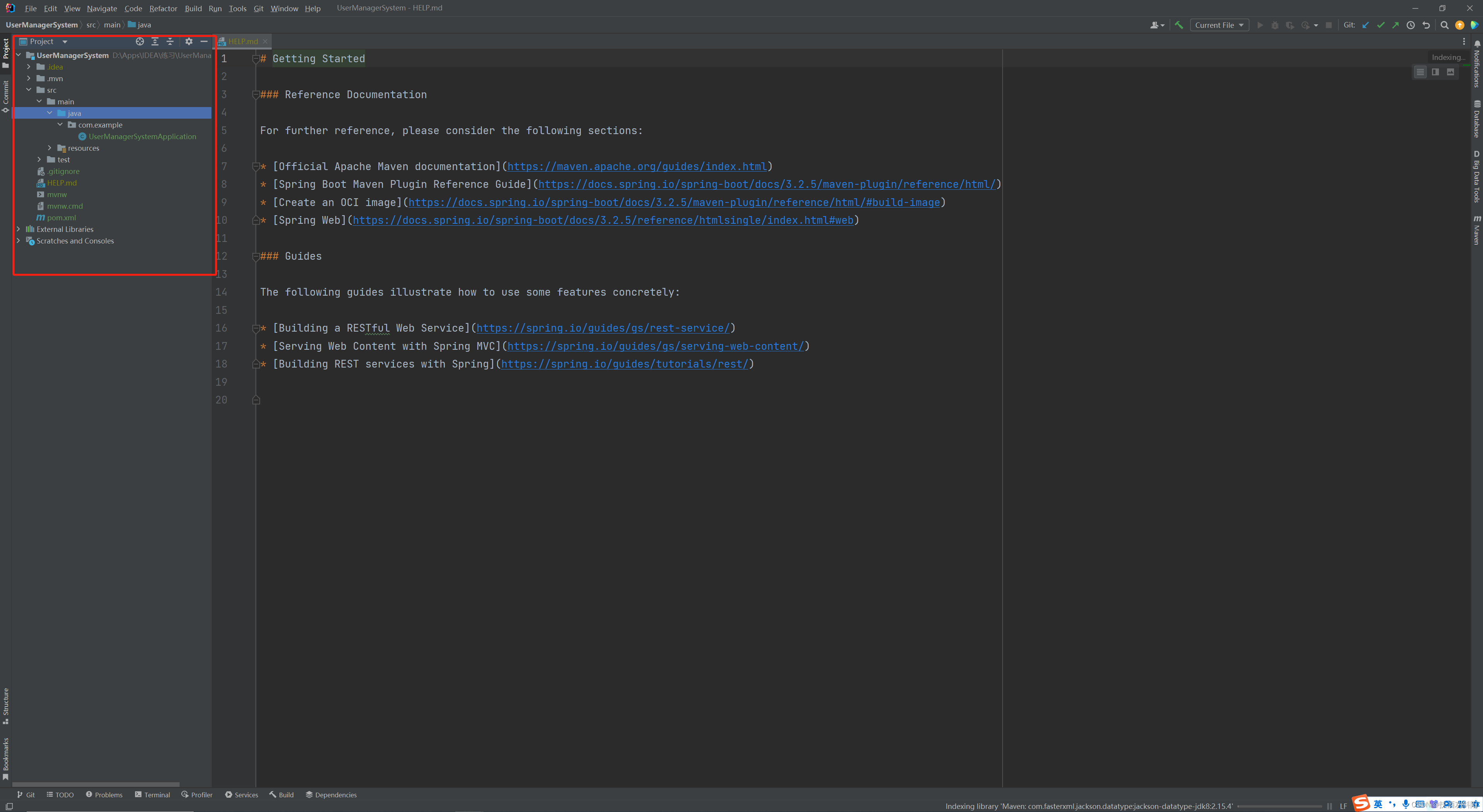Viewport: 1483px width, 812px height.
Task: Open Git Show History clock icon
Action: coord(1410,25)
